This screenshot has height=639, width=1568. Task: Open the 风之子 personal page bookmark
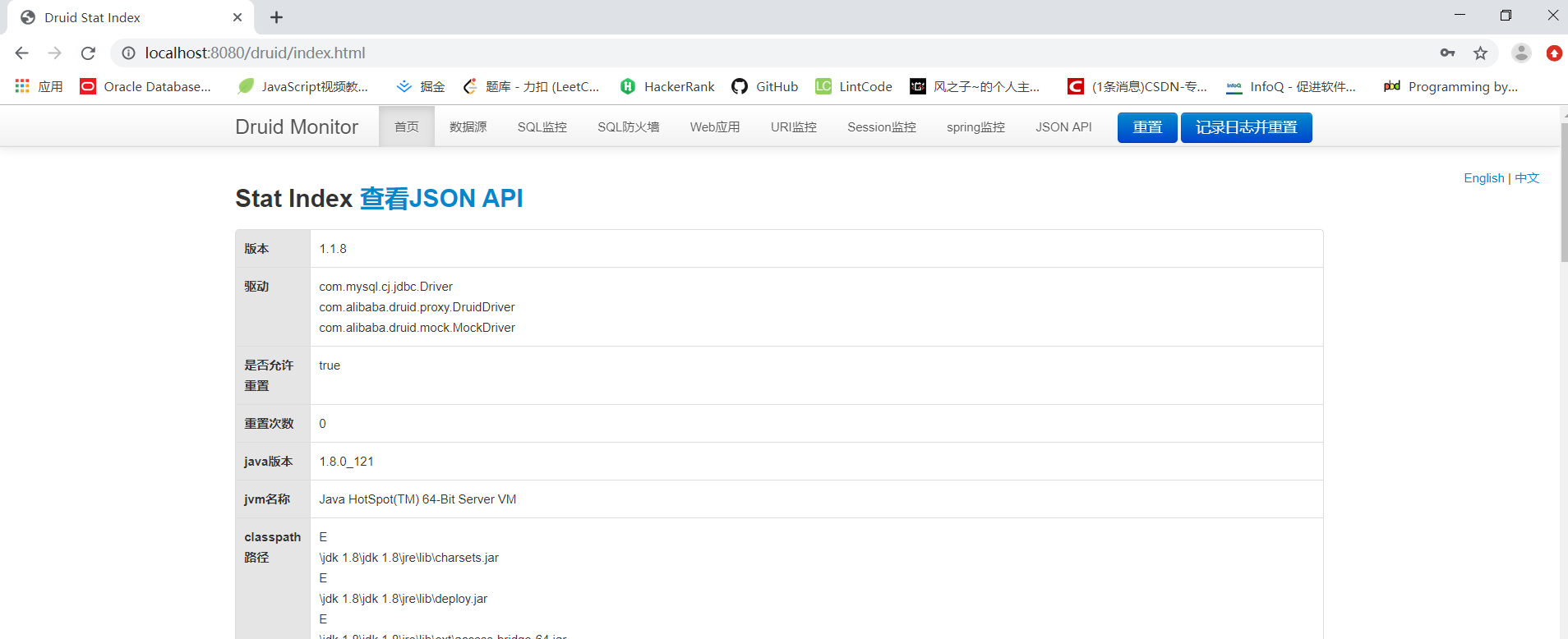(x=975, y=86)
